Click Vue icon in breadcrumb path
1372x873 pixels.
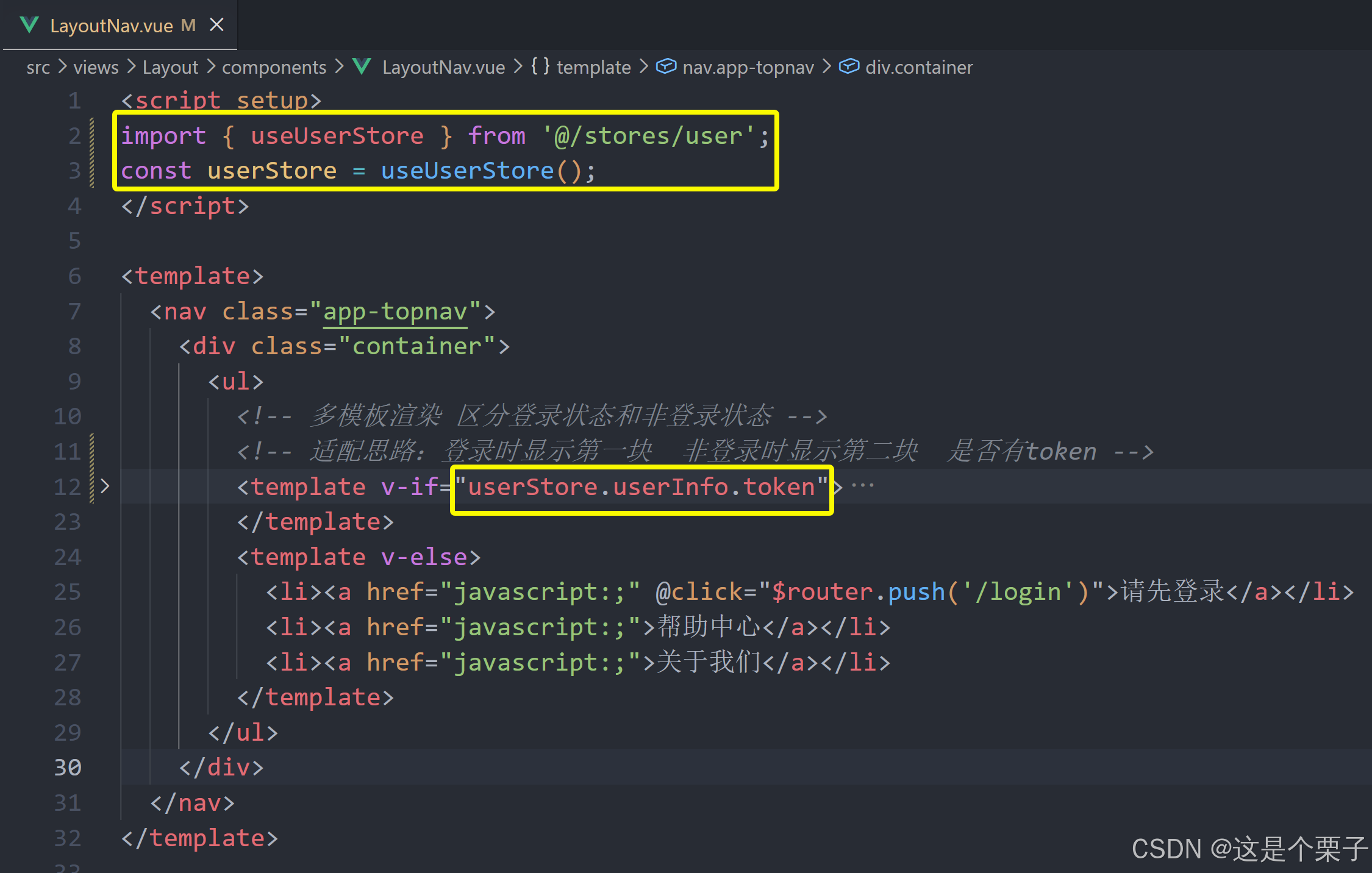click(362, 66)
